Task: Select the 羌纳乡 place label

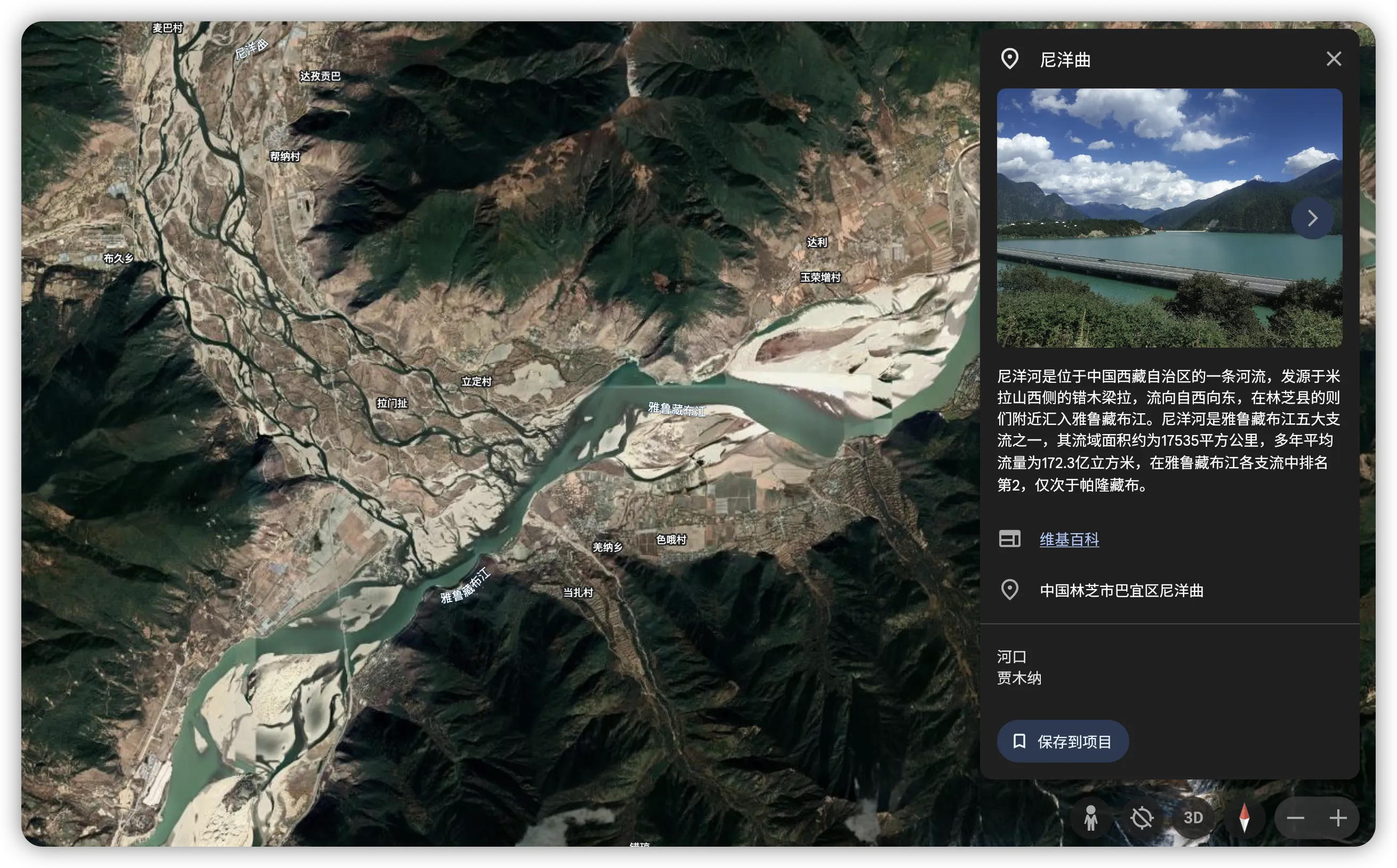Action: (607, 547)
